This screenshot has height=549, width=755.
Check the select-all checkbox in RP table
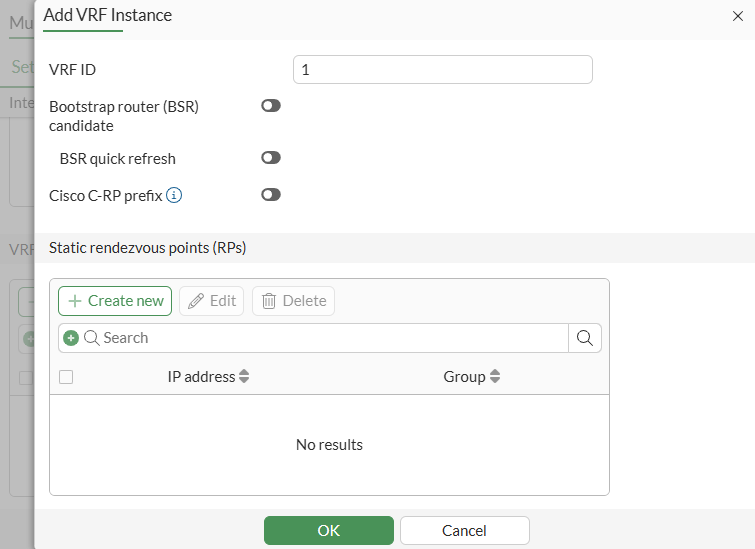pyautogui.click(x=66, y=377)
